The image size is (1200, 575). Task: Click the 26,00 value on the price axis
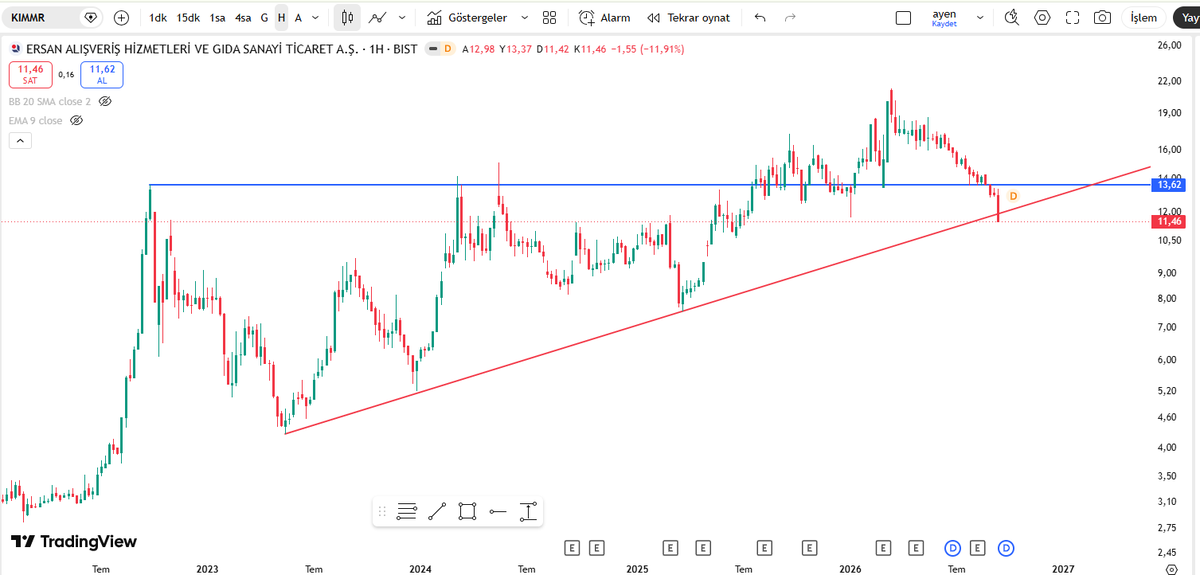click(1169, 45)
